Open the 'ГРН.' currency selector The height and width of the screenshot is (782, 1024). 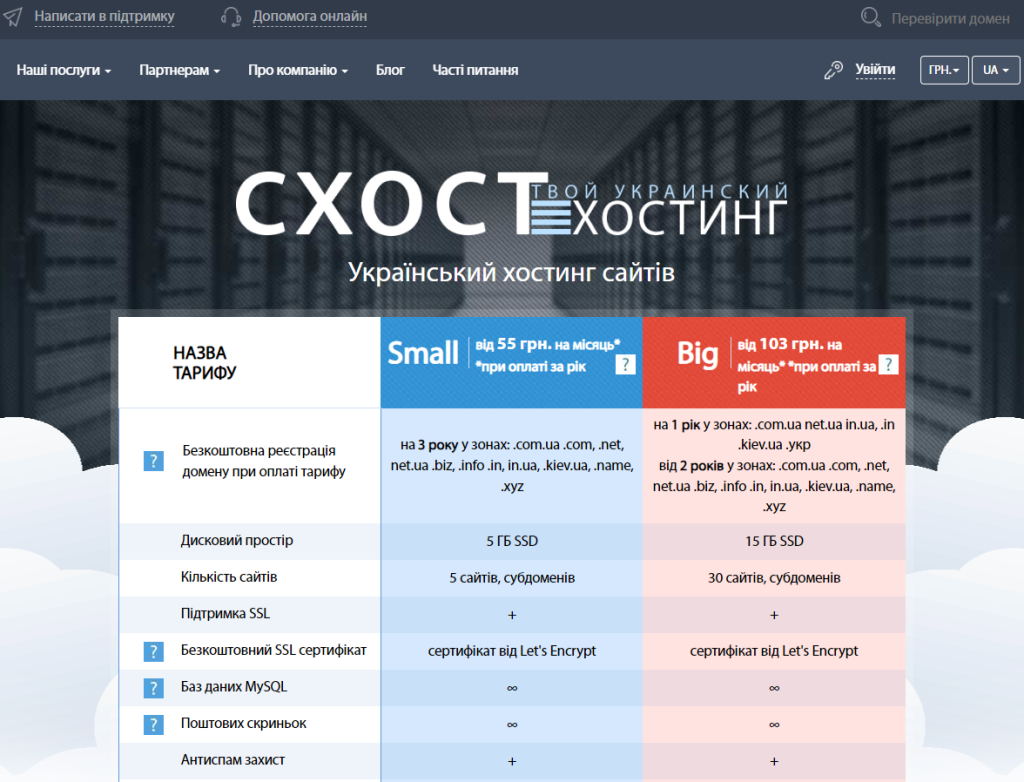943,70
